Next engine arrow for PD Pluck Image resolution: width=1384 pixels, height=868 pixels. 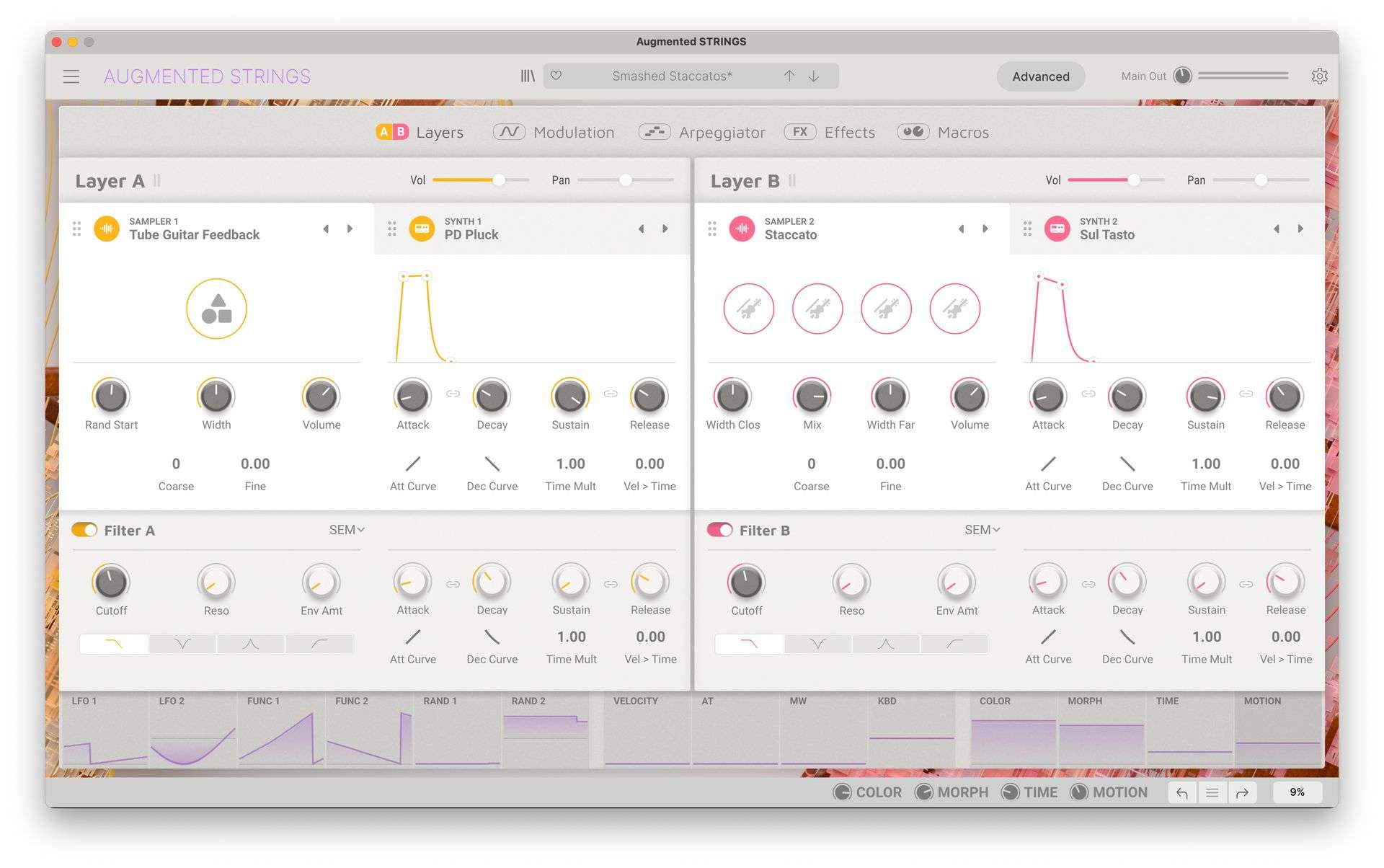click(x=665, y=229)
